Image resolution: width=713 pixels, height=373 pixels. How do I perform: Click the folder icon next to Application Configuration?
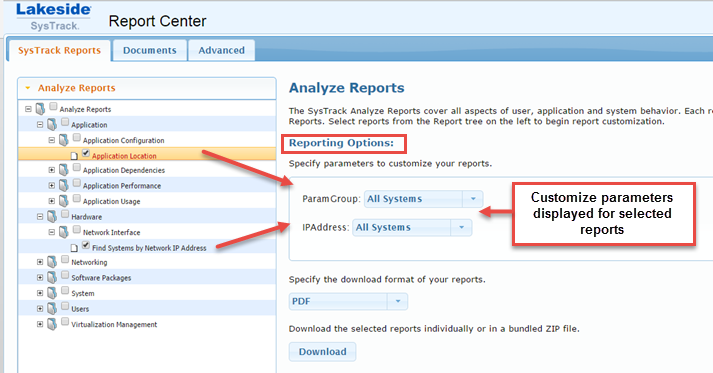[64, 140]
